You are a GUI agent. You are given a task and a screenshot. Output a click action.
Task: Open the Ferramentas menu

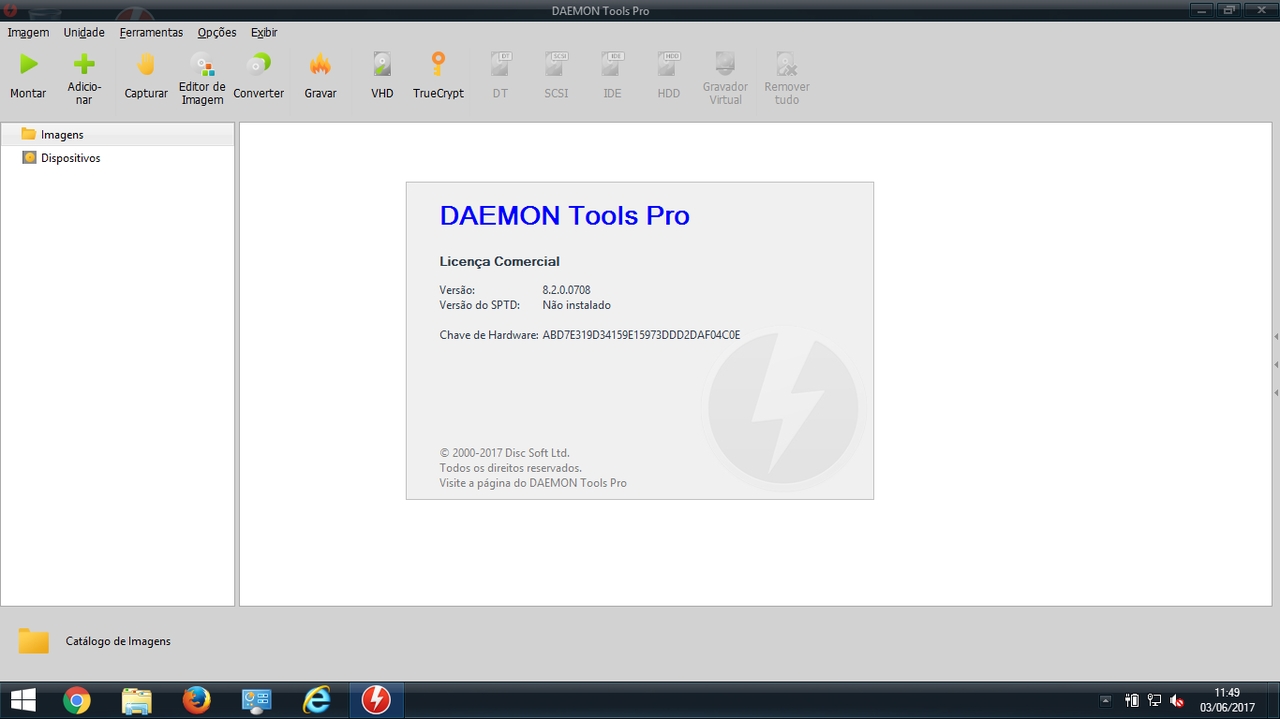pyautogui.click(x=151, y=32)
